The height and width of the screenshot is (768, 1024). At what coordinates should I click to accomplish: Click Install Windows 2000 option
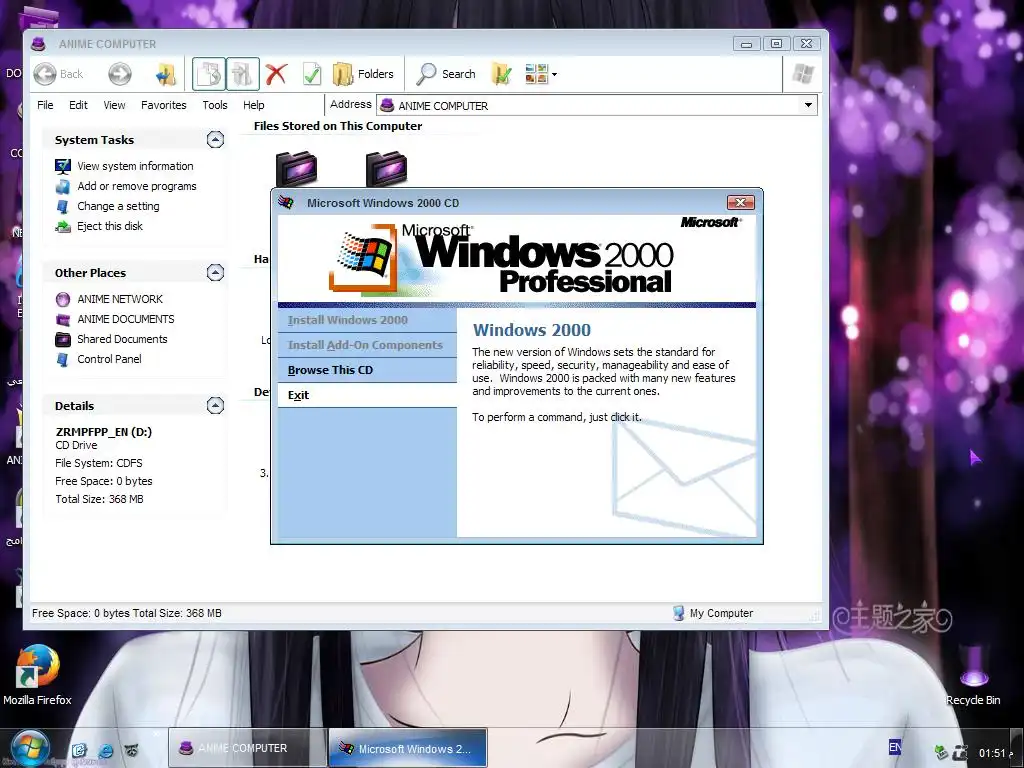(x=367, y=320)
